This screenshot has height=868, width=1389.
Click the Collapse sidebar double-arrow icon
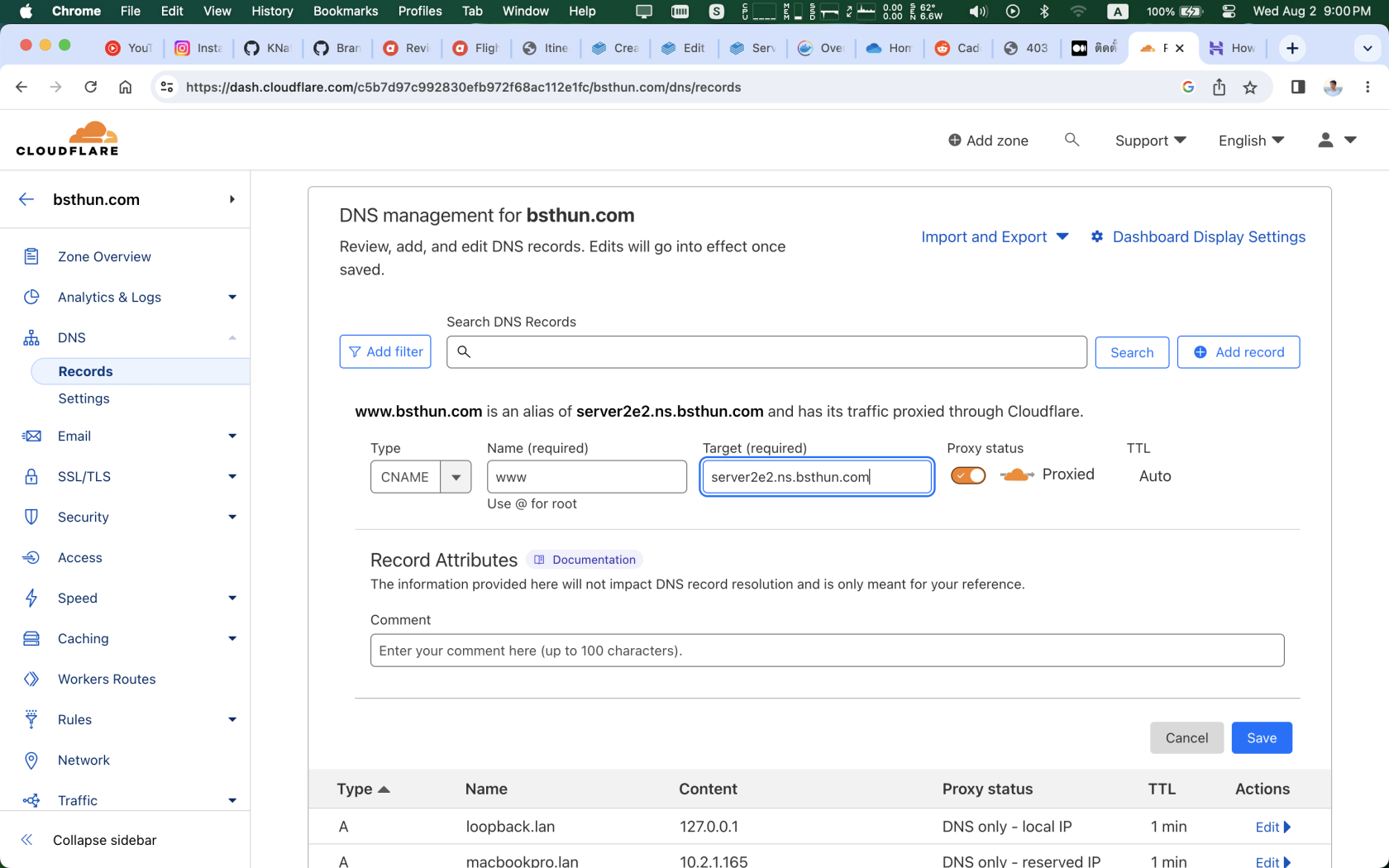coord(26,840)
